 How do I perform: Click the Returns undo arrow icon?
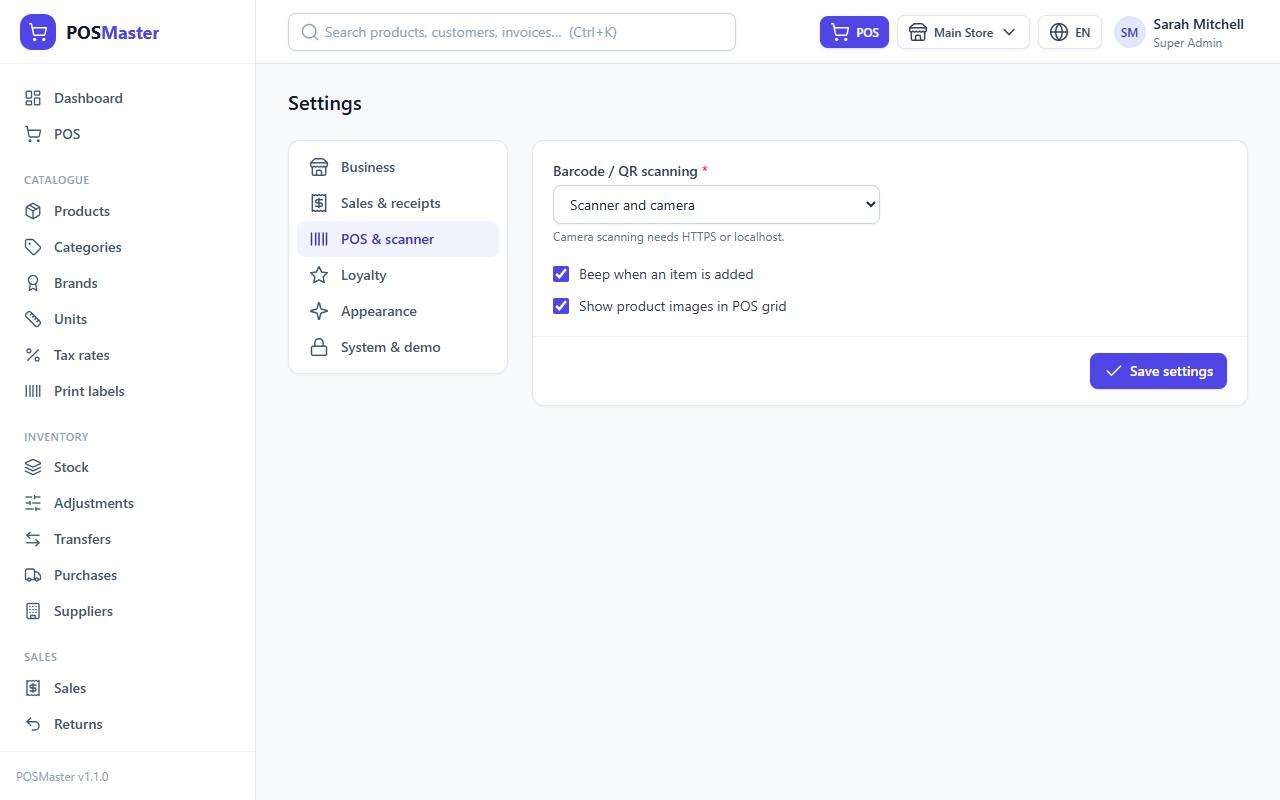tap(33, 724)
